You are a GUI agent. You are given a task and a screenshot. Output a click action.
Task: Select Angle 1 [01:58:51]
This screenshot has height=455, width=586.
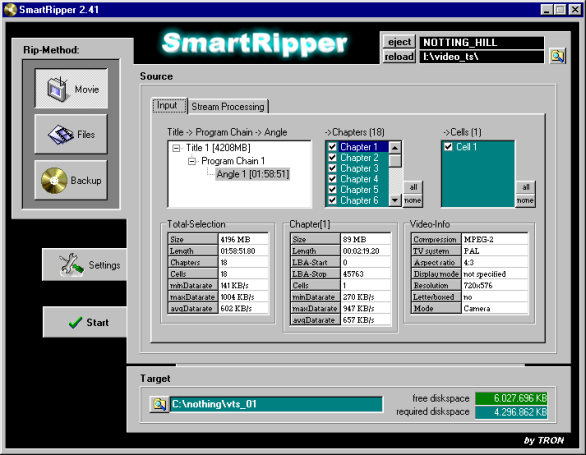(x=253, y=174)
